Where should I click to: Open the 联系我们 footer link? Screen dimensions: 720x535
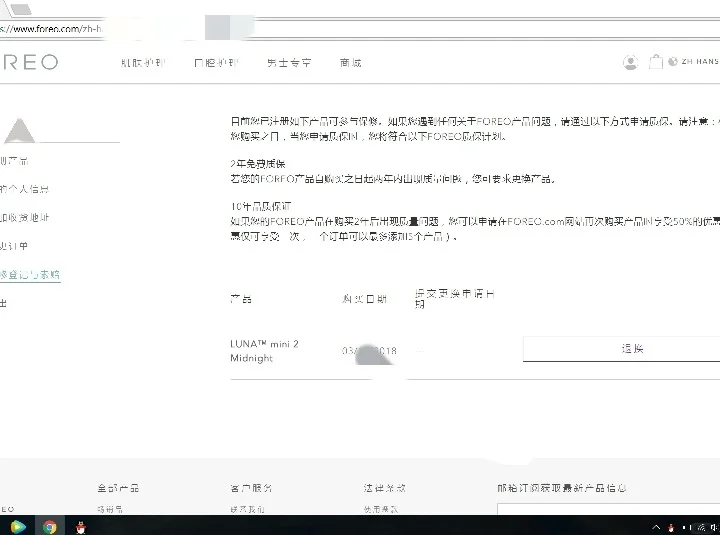coord(247,509)
